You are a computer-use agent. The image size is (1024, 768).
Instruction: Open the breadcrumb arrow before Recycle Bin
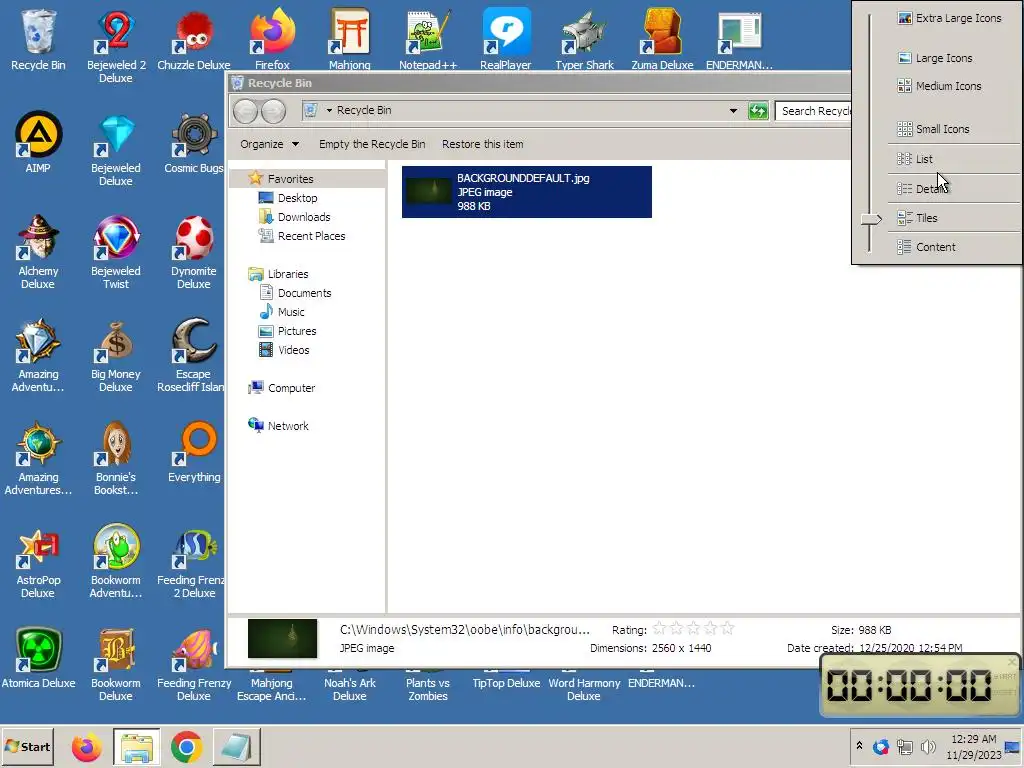click(329, 110)
